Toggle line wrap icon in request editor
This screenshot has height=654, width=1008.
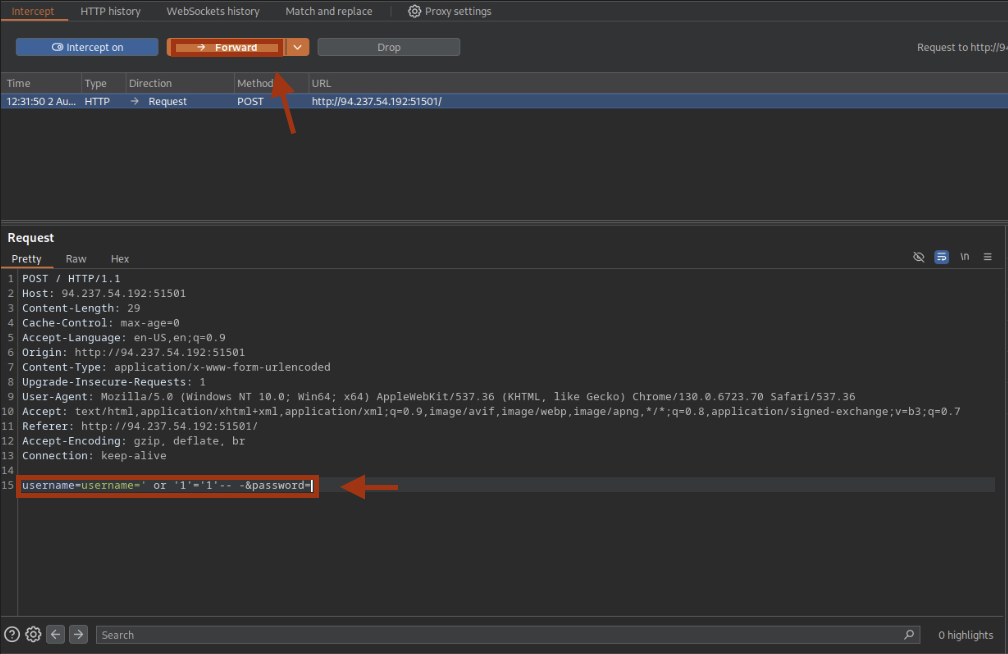pos(941,257)
